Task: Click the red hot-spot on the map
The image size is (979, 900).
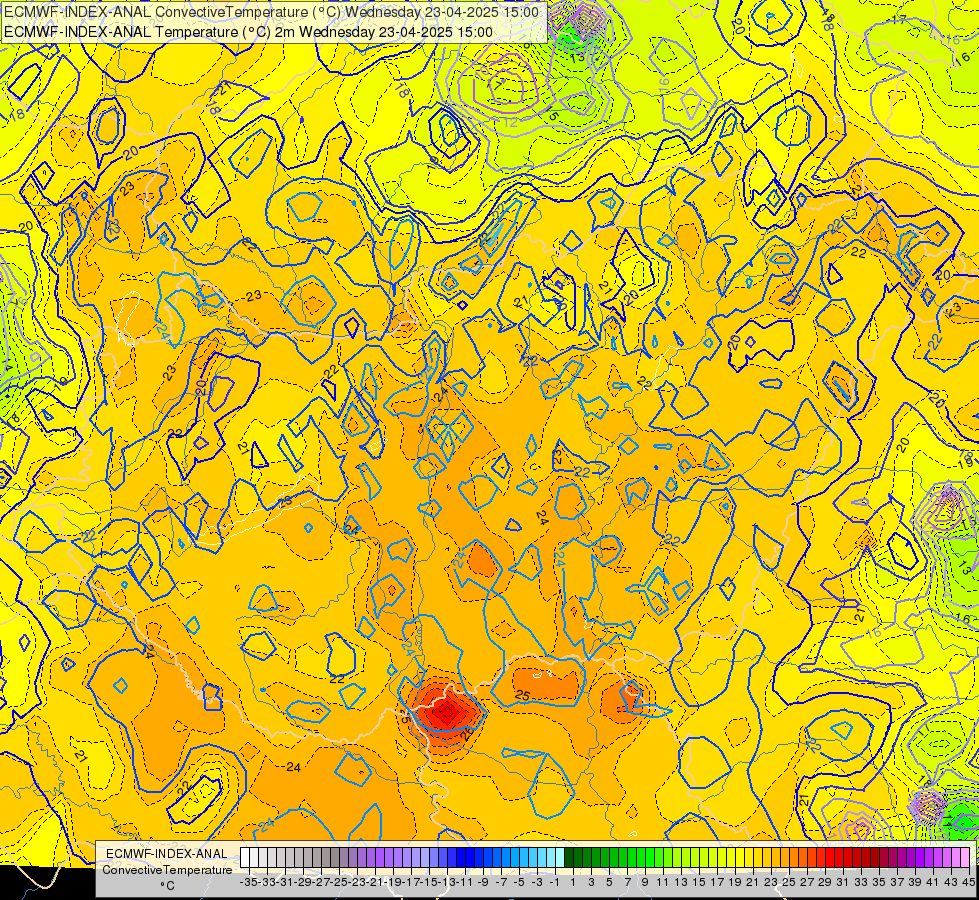Action: click(447, 710)
